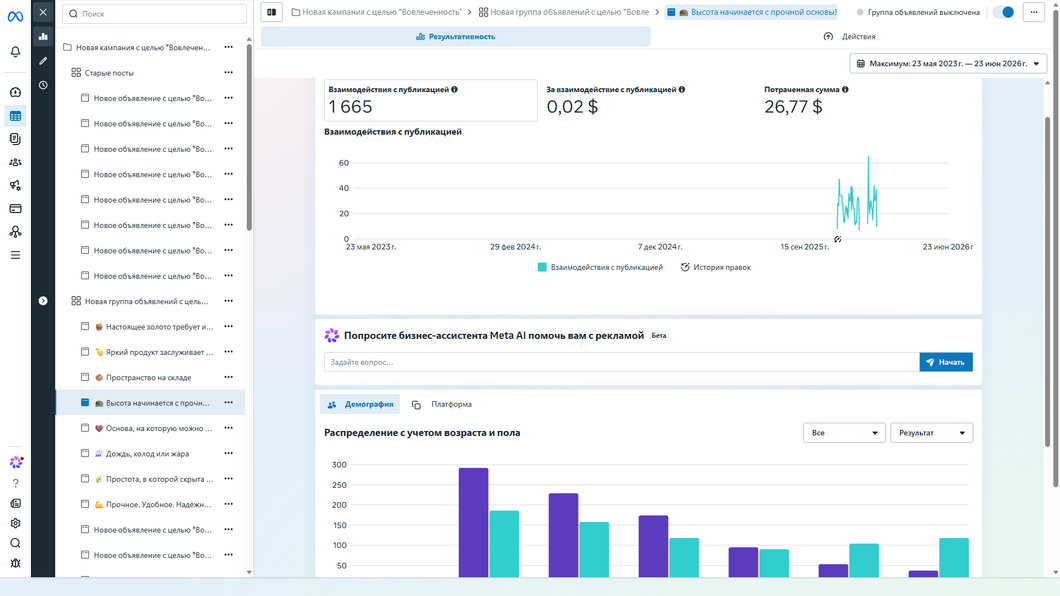Click info icon beside За взаимодействие с публикацией
Image resolution: width=1060 pixels, height=596 pixels.
coord(681,89)
